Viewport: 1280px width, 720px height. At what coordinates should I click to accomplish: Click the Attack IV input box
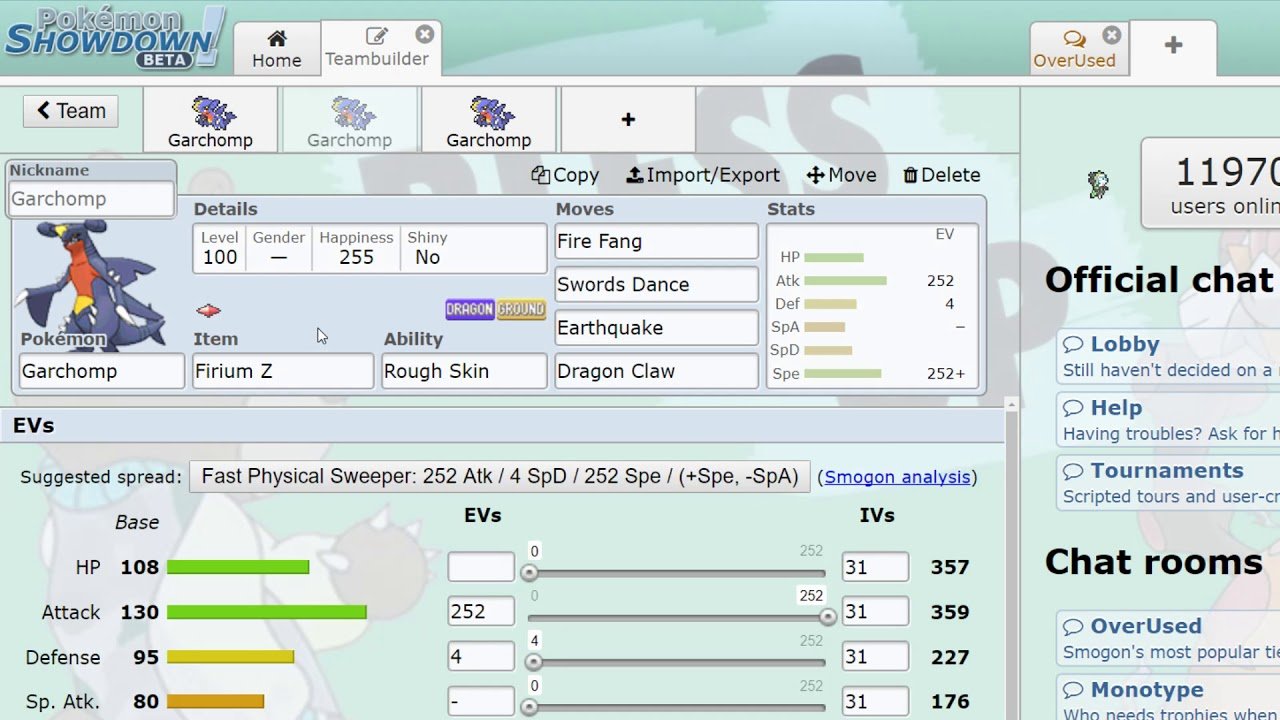pos(875,611)
